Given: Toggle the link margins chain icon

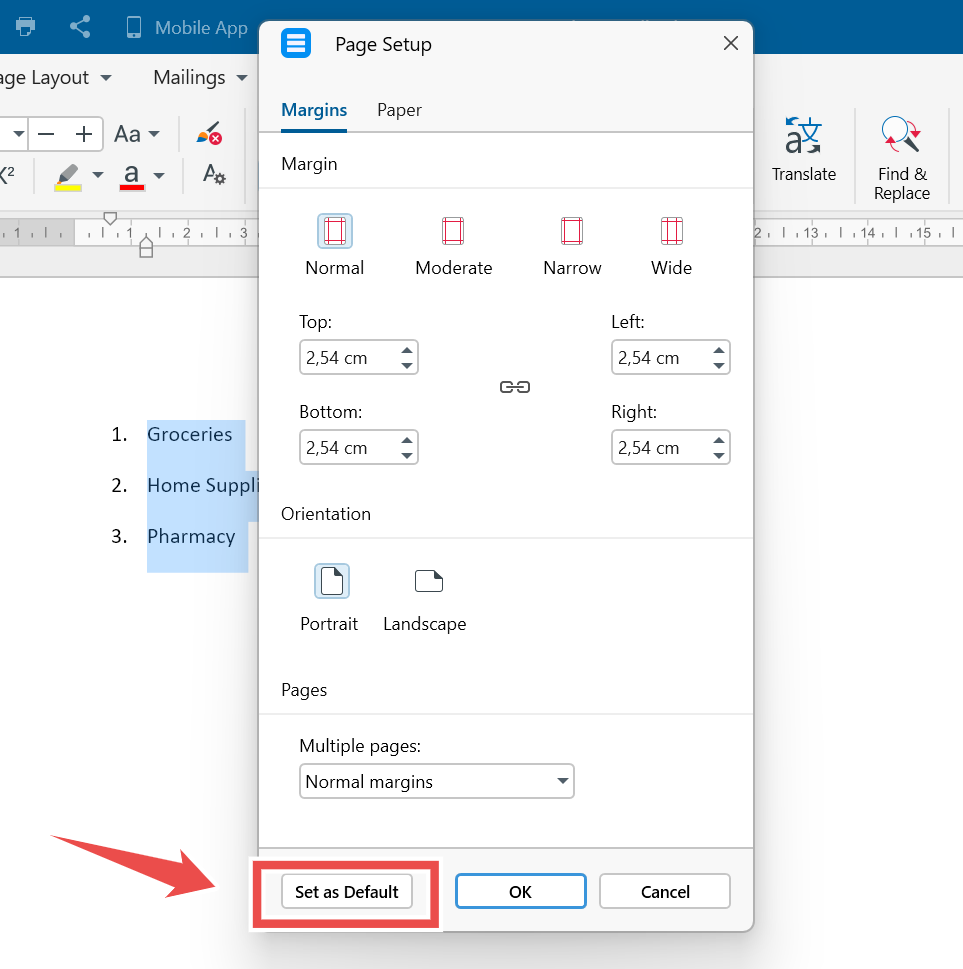Looking at the screenshot, I should (x=515, y=387).
